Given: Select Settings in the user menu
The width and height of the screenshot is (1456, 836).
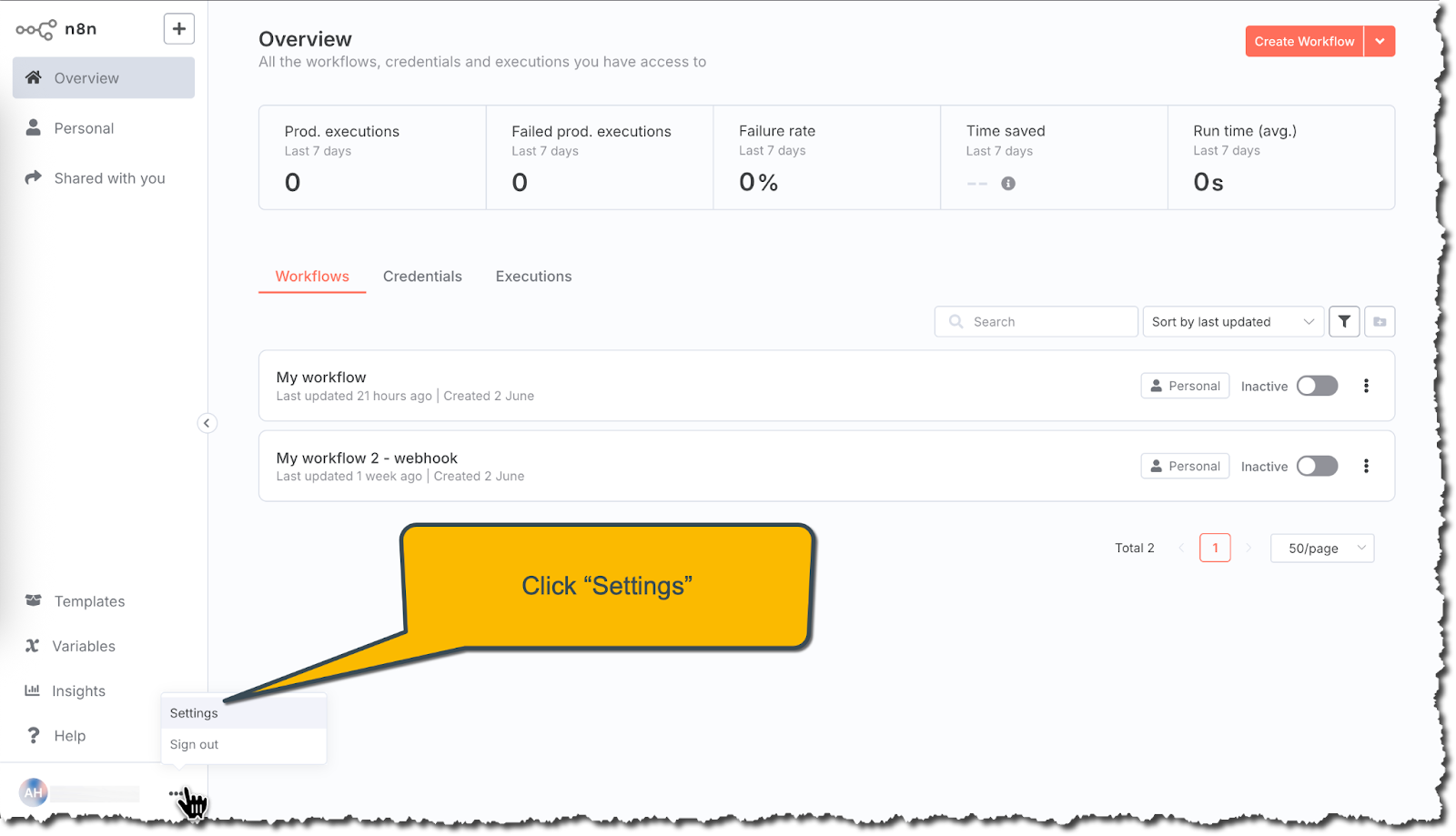Looking at the screenshot, I should coord(194,713).
